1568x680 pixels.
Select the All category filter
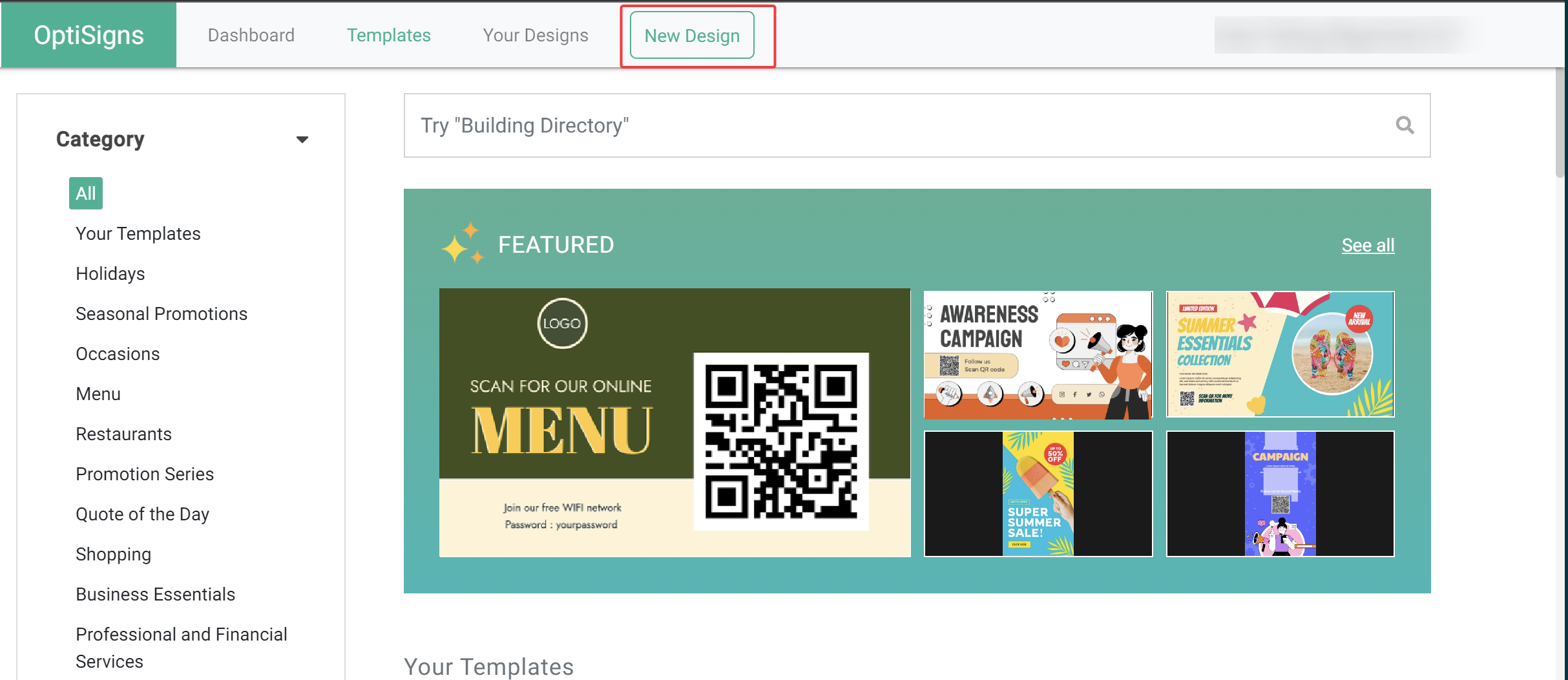tap(86, 193)
